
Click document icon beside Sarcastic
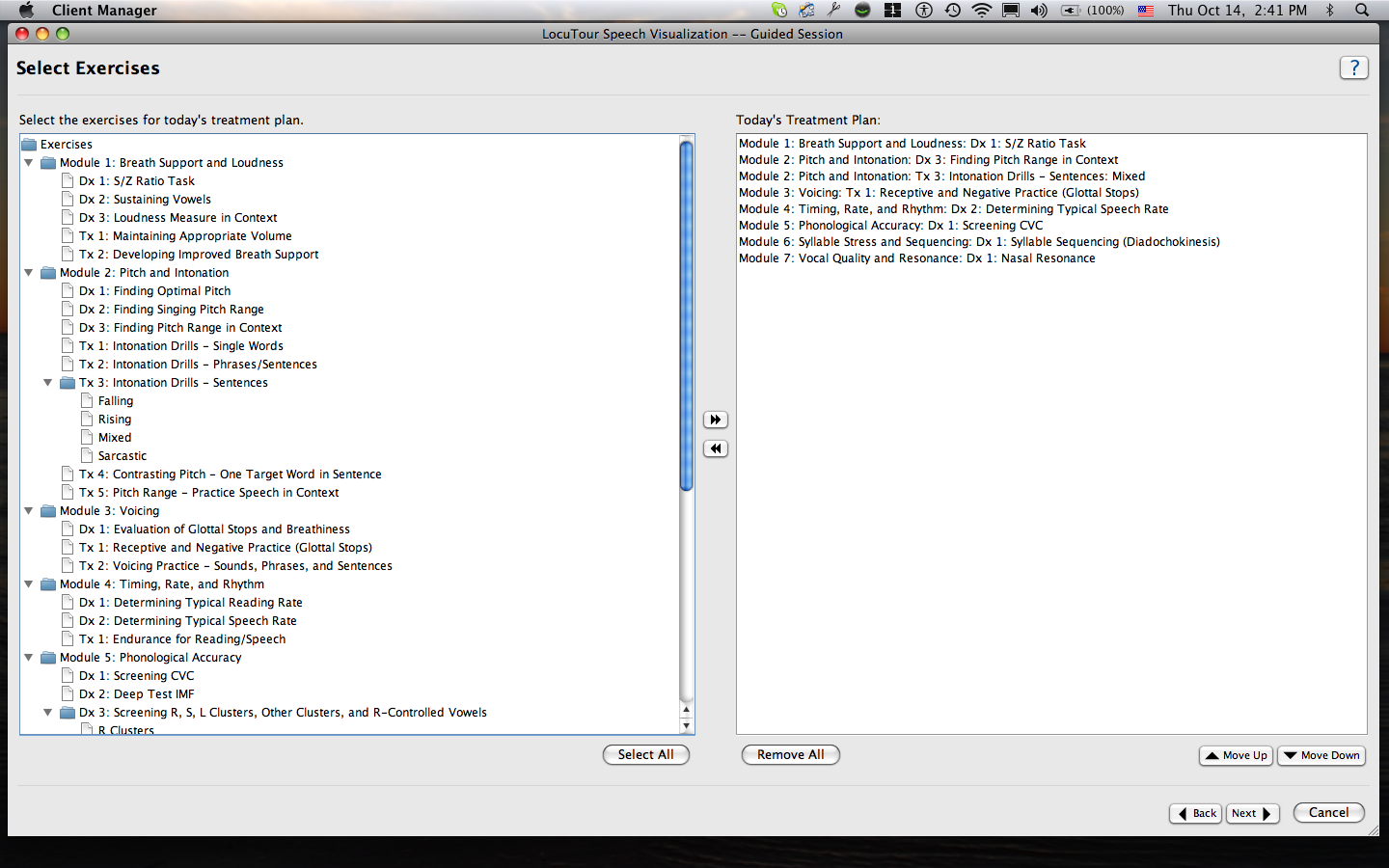pyautogui.click(x=87, y=456)
